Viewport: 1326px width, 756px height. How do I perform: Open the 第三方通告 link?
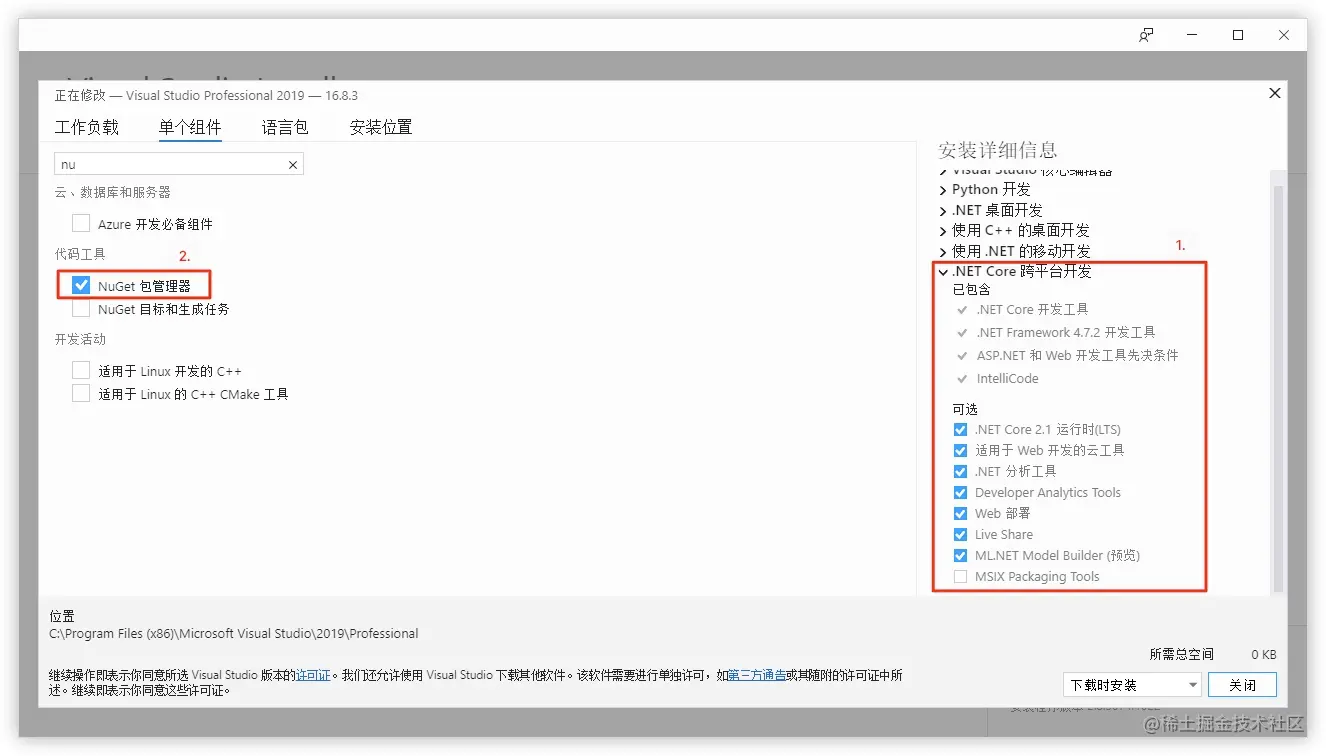[757, 675]
